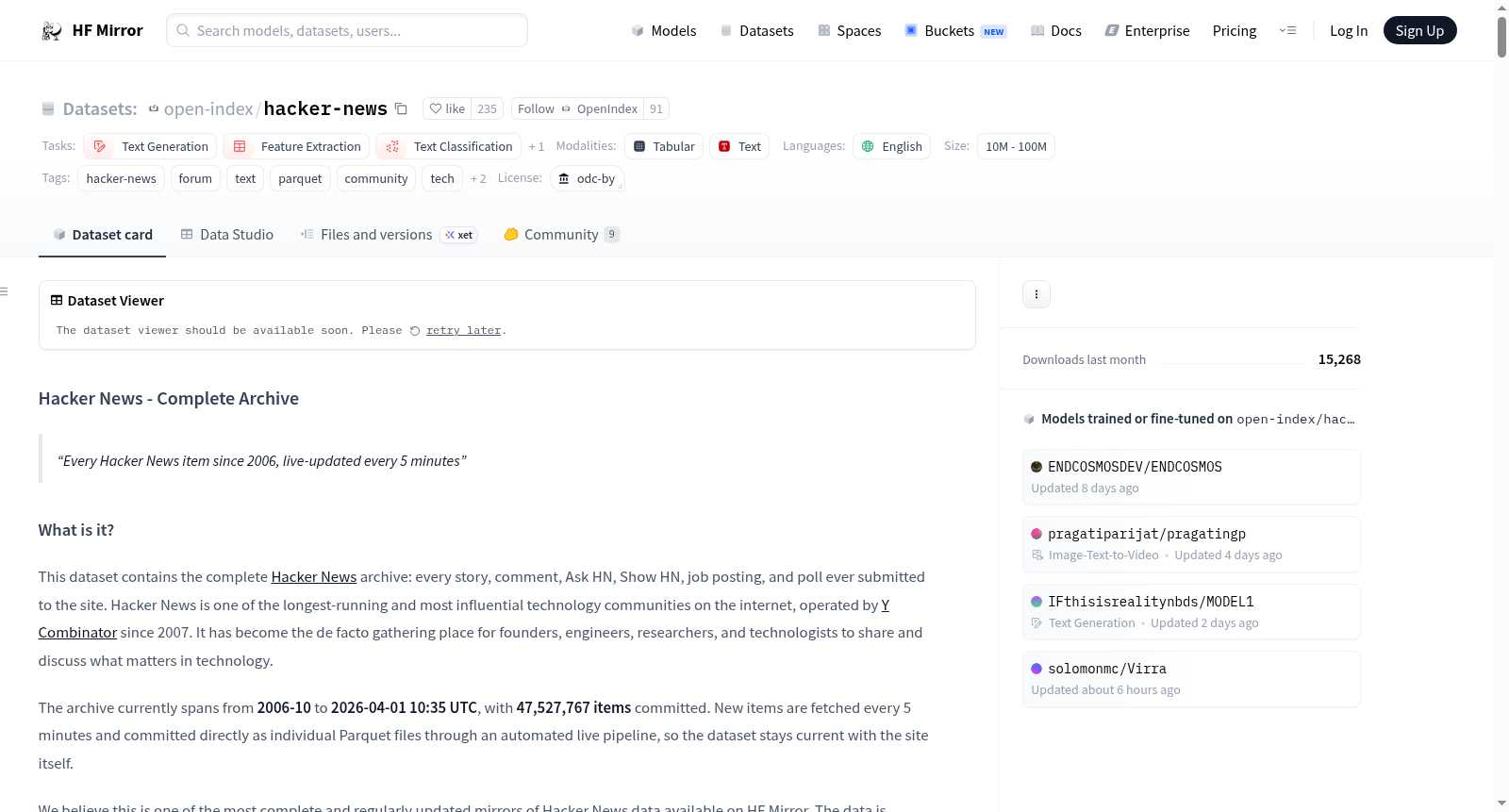Select the Feature Extraction task tag
This screenshot has height=812, width=1509.
296,146
